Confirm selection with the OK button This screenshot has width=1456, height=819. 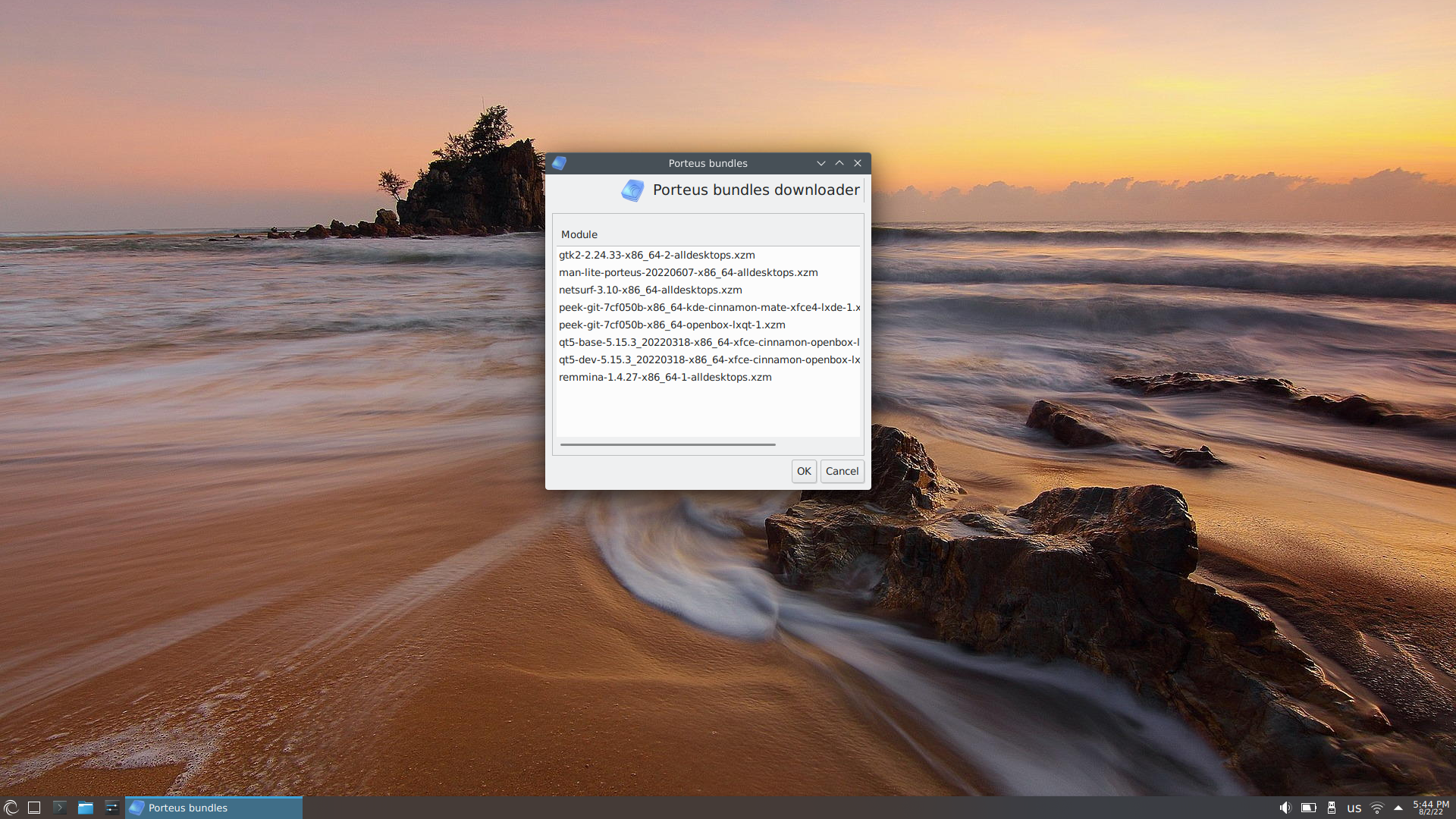pos(804,471)
